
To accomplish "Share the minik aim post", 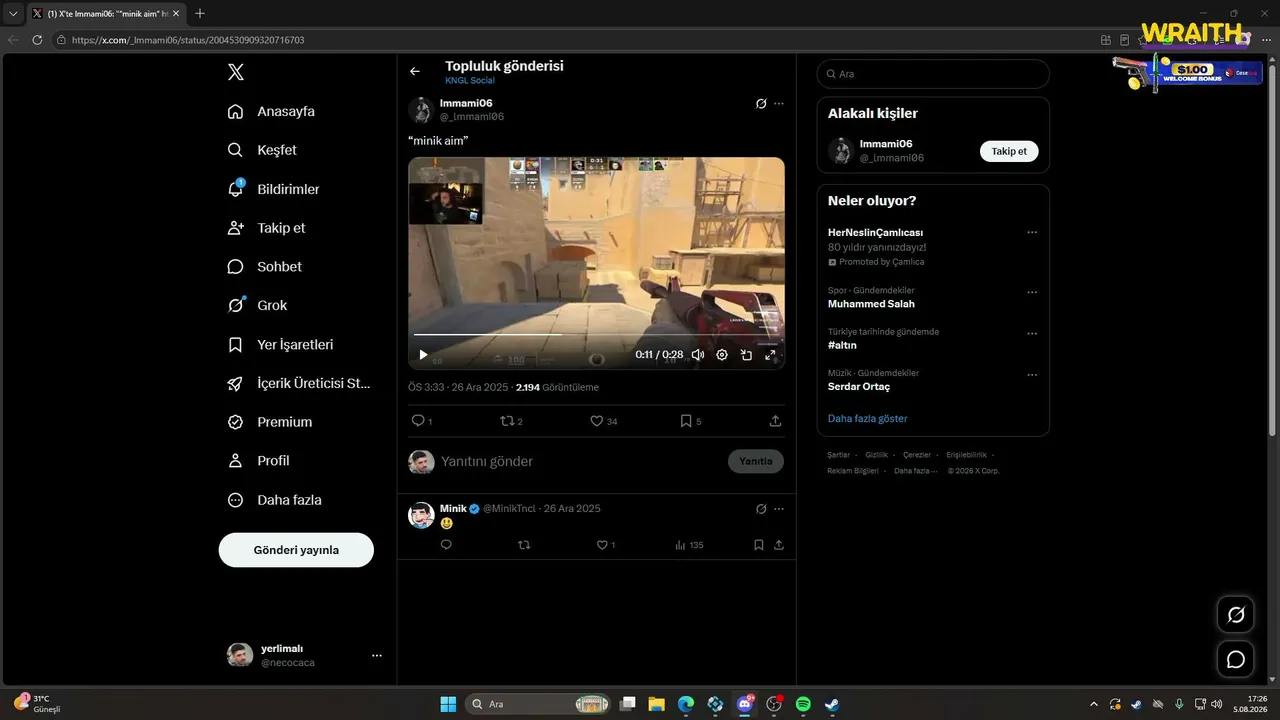I will (775, 421).
